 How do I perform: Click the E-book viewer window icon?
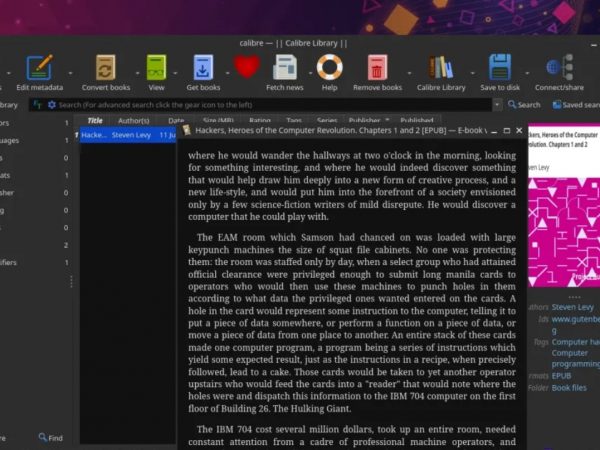[x=186, y=130]
